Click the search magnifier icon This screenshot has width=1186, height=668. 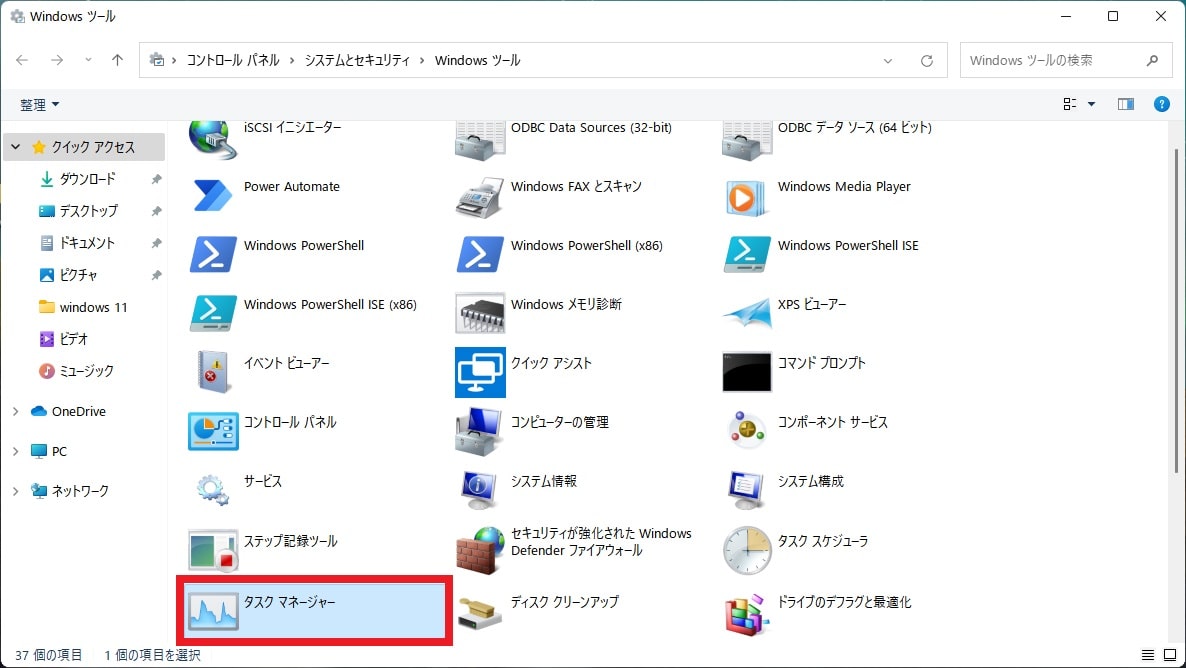click(x=1152, y=61)
